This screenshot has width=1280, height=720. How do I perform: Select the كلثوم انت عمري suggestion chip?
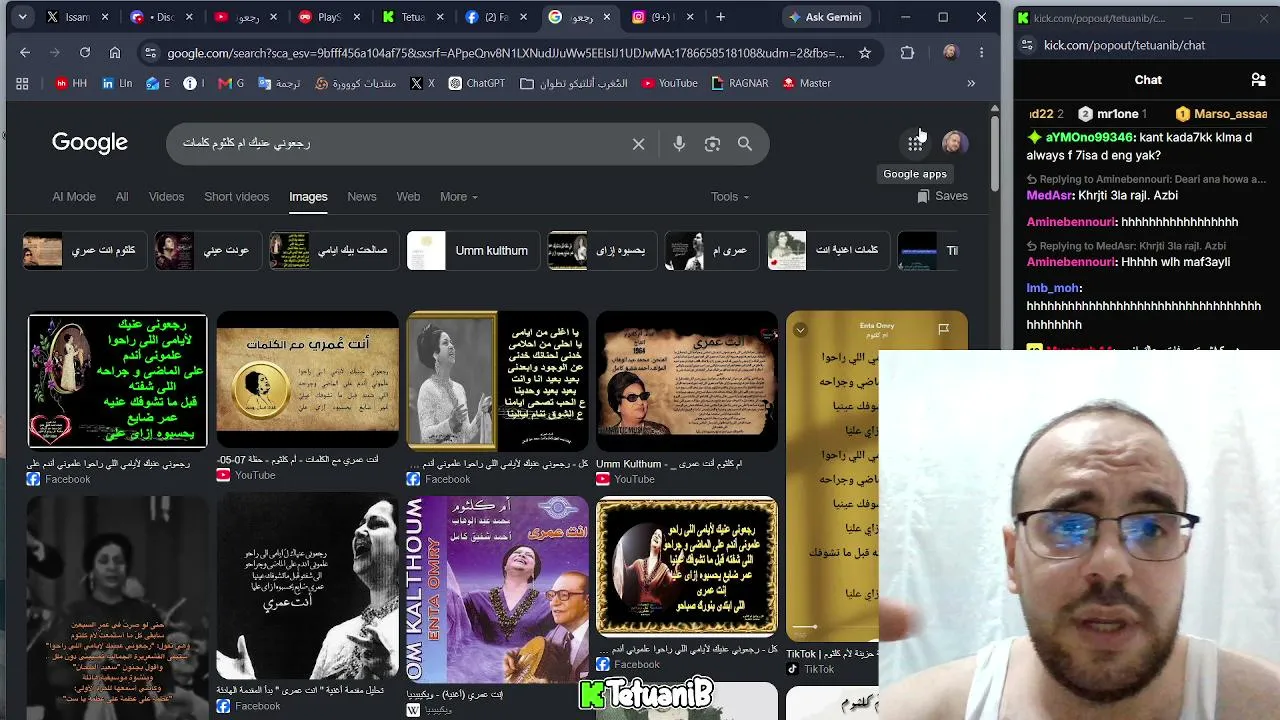(84, 251)
